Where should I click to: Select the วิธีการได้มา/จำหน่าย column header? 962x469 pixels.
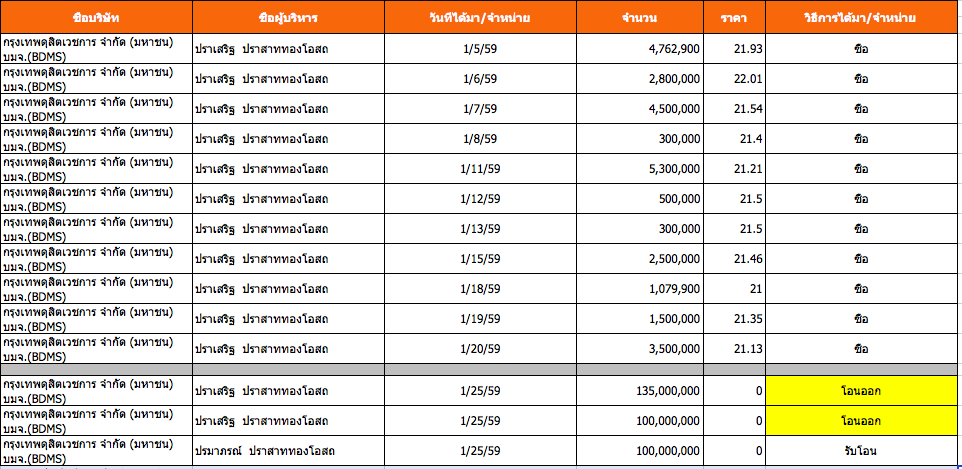click(862, 18)
